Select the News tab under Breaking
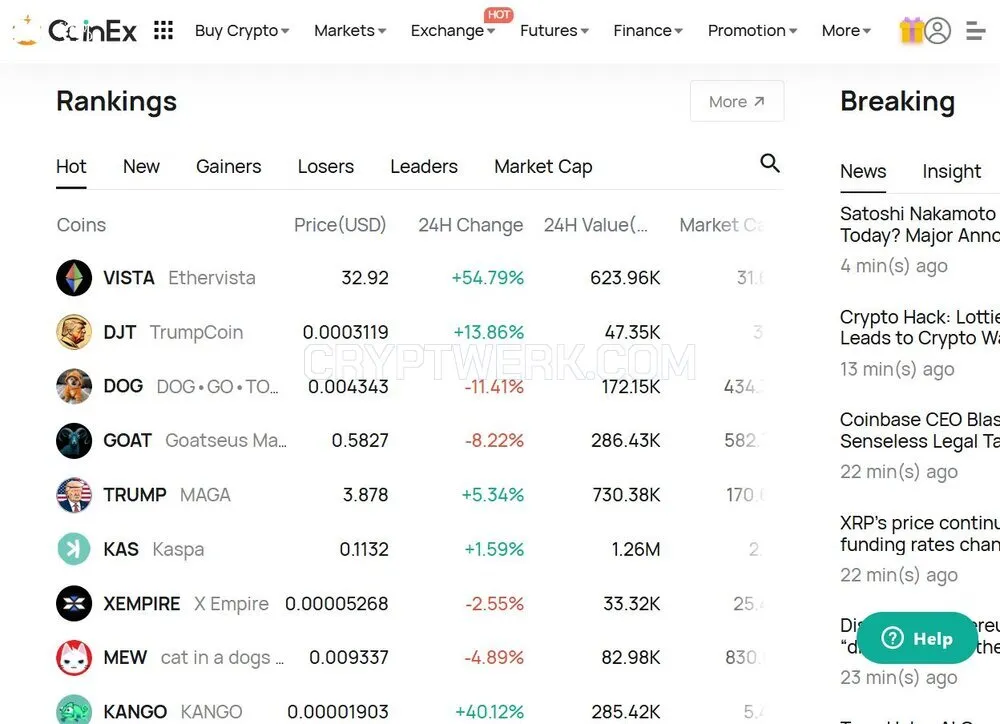The height and width of the screenshot is (724, 1000). 863,171
